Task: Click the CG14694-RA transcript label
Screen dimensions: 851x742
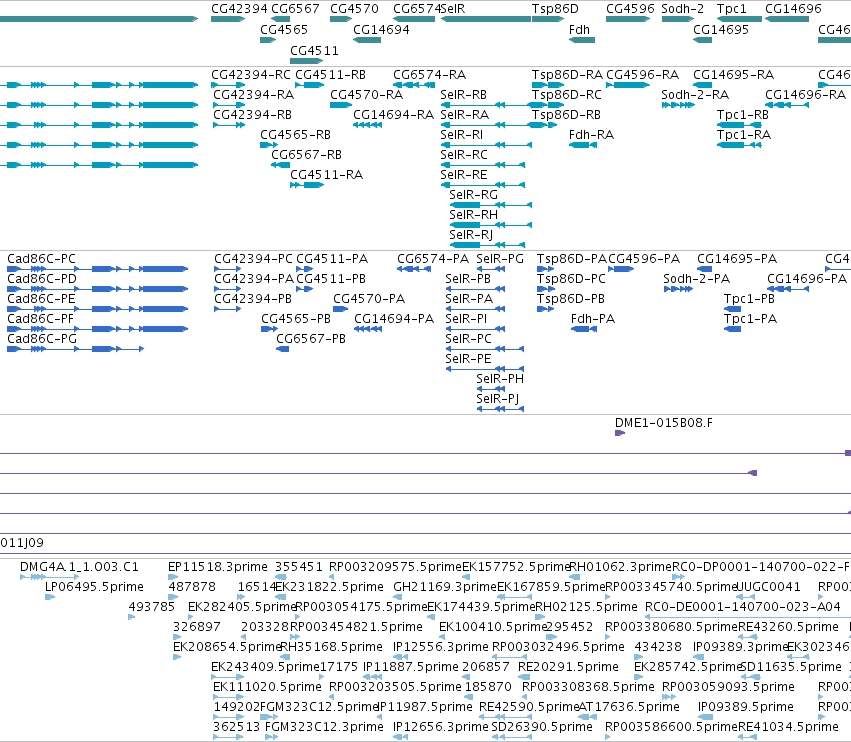Action: (394, 115)
